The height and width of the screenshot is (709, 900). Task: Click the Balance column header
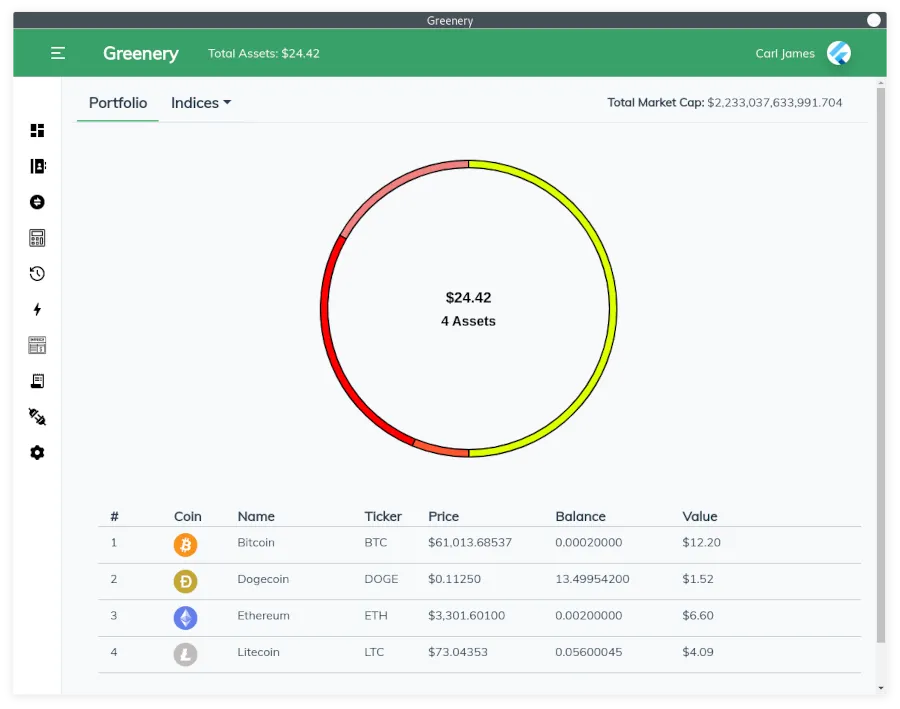coord(580,516)
